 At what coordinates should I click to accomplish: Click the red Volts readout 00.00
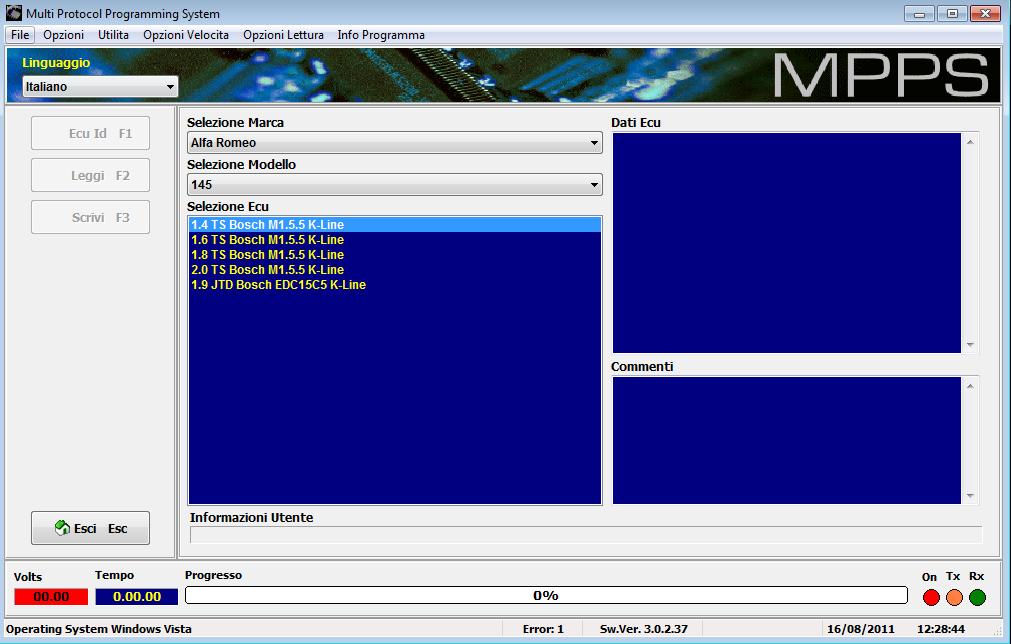(x=51, y=596)
